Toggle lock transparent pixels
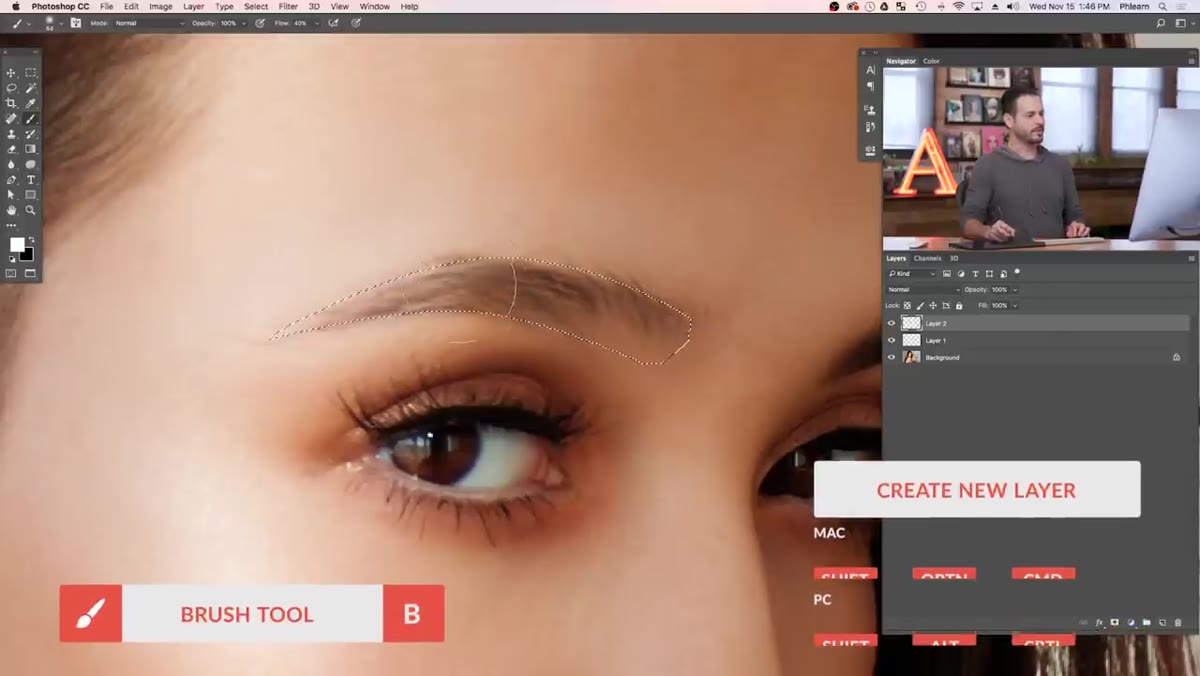Image resolution: width=1200 pixels, height=676 pixels. 908,305
